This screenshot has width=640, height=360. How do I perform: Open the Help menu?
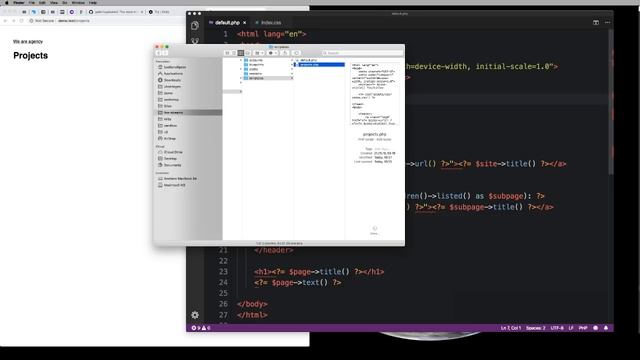point(93,2)
